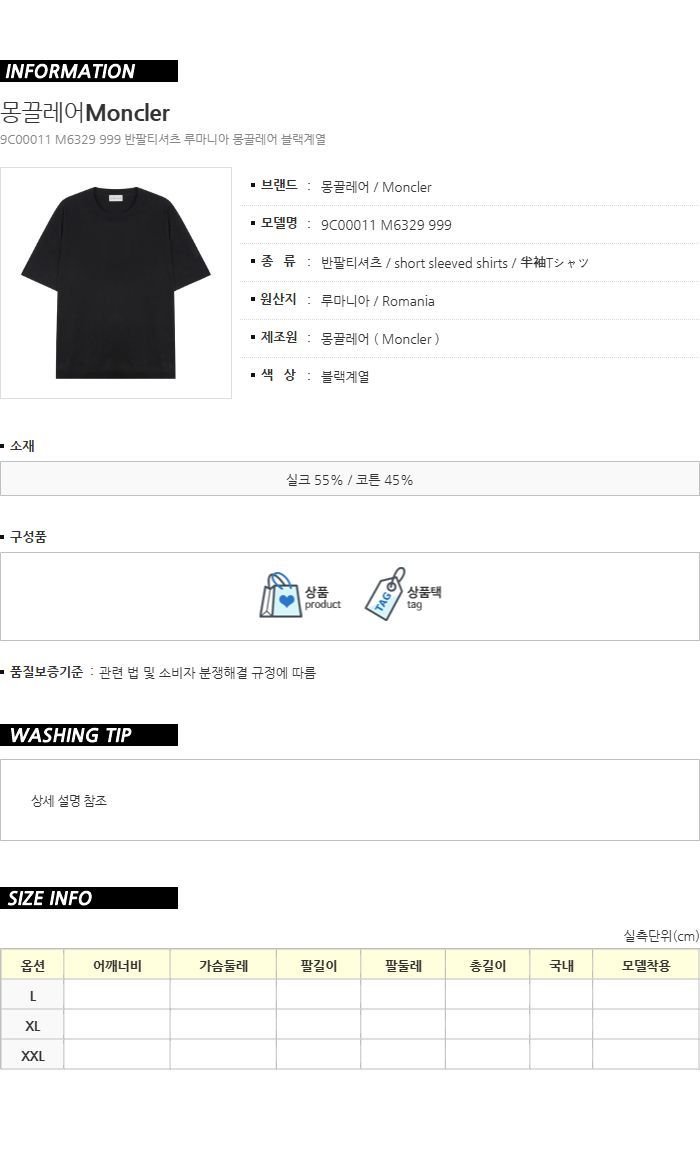The height and width of the screenshot is (1155, 700).
Task: Click the shopping bag product icon
Action: (281, 595)
